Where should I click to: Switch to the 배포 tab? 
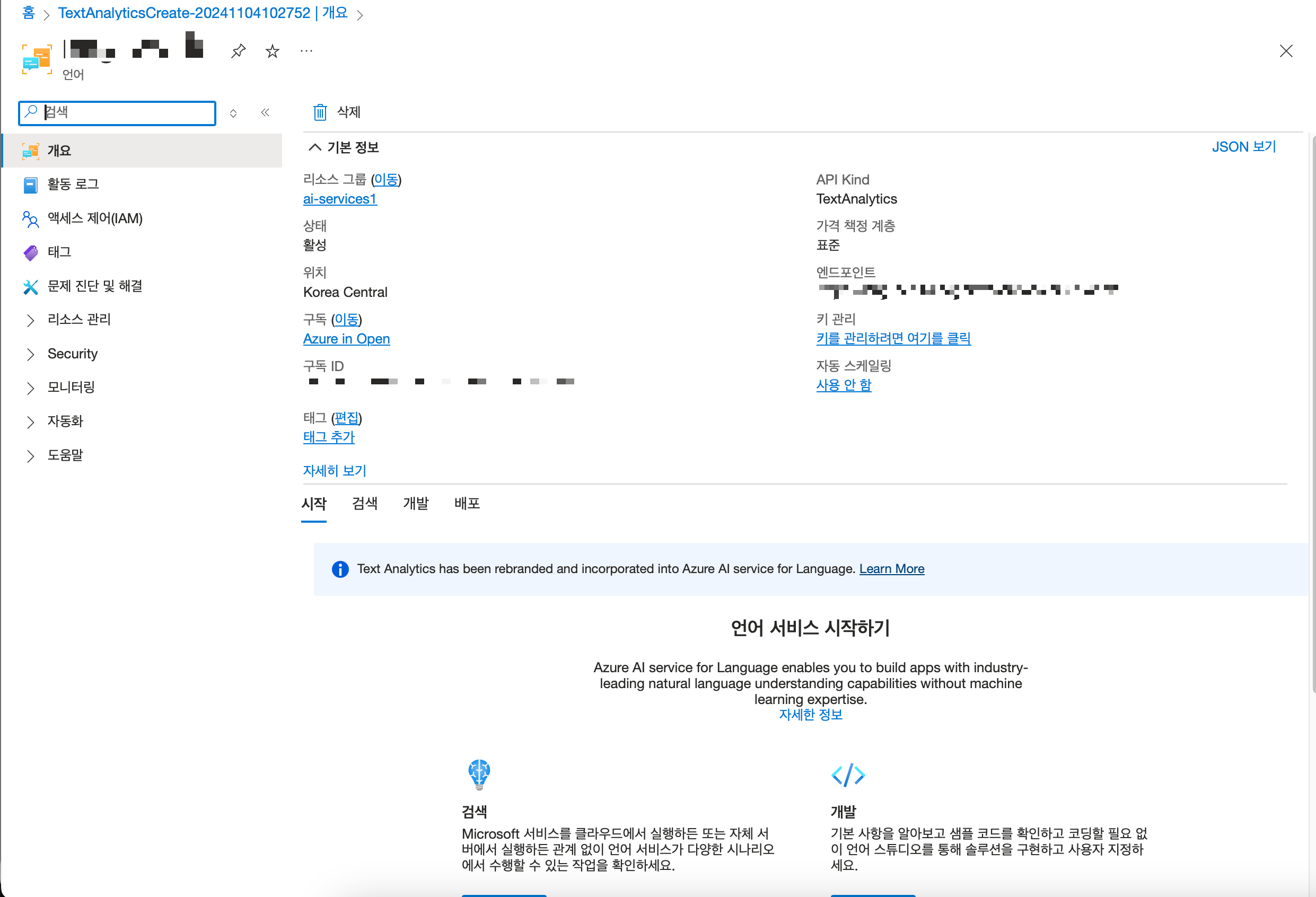pyautogui.click(x=467, y=503)
